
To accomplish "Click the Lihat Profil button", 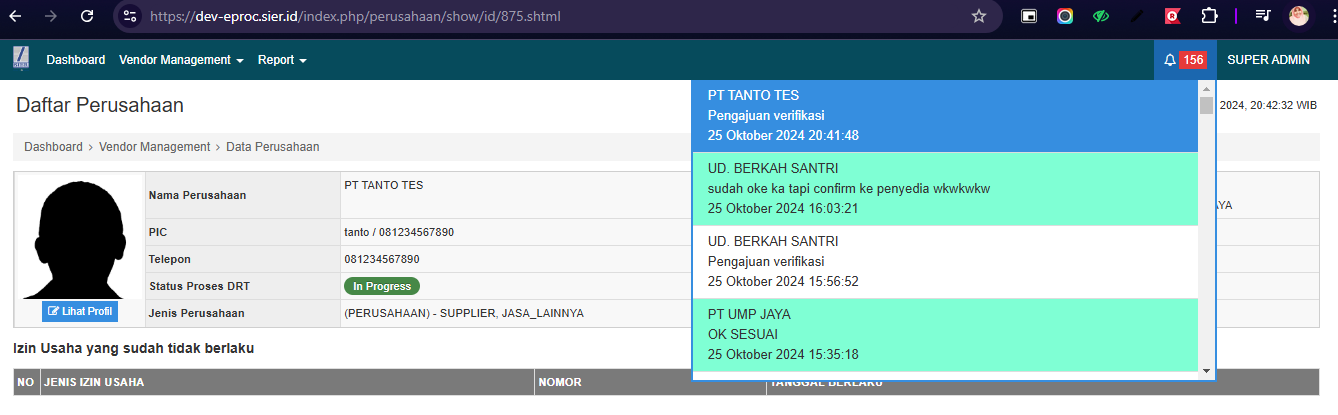I will point(80,311).
